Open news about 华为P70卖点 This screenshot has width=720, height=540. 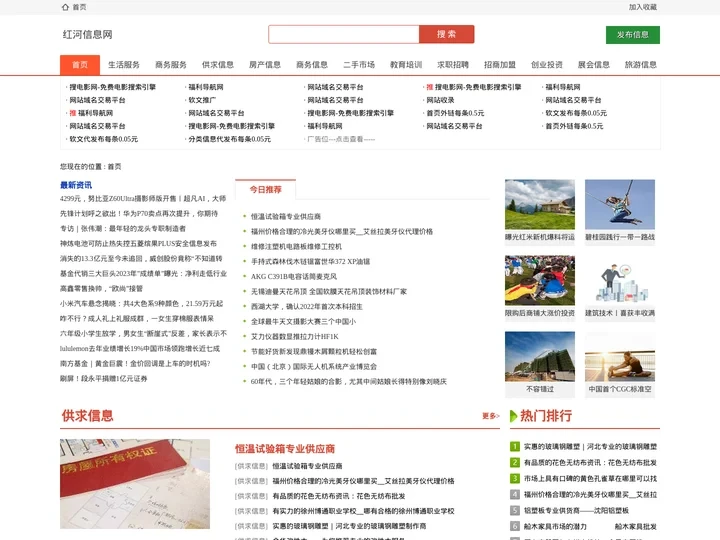tap(139, 214)
